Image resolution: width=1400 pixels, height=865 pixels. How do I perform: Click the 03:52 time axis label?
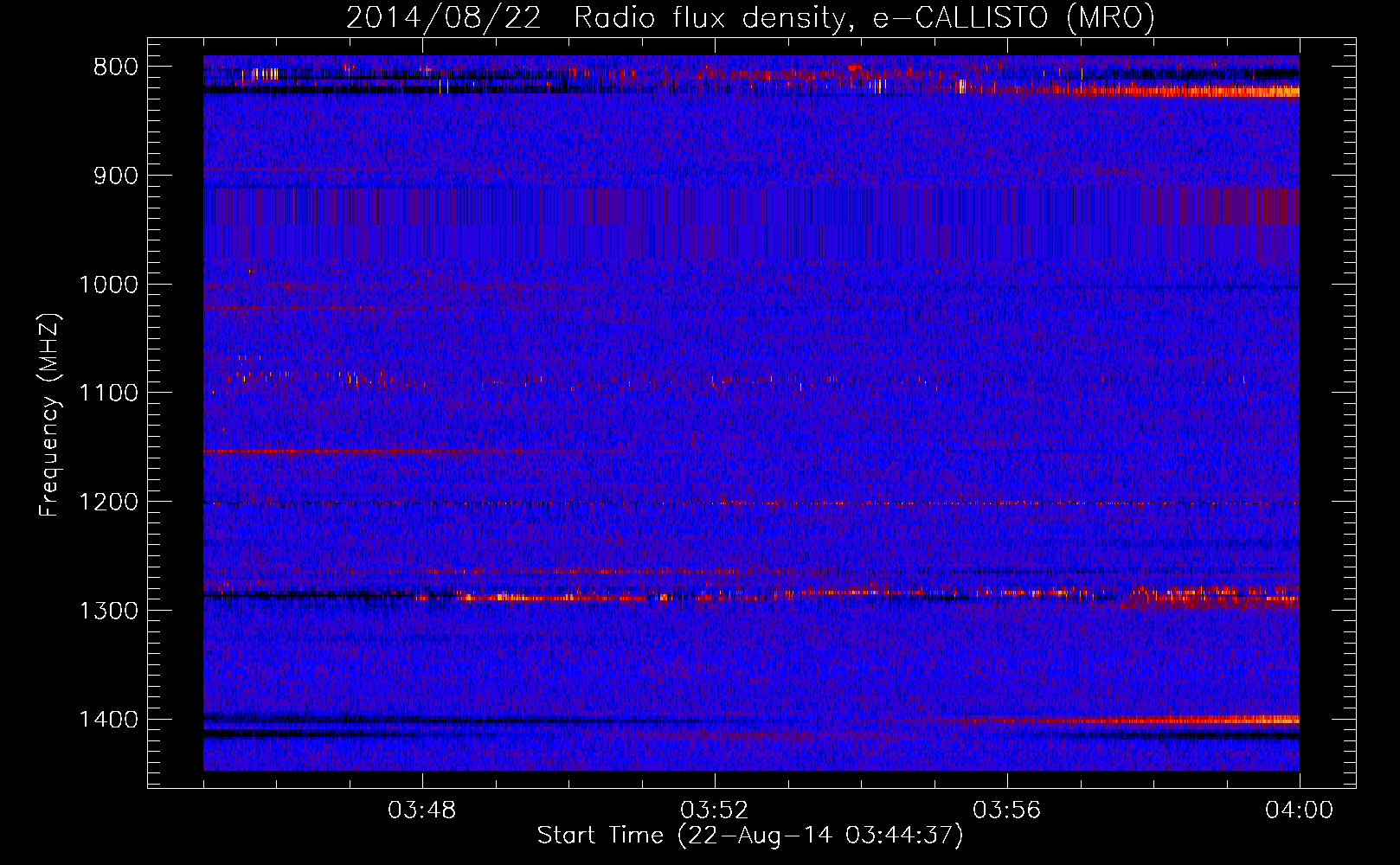715,811
